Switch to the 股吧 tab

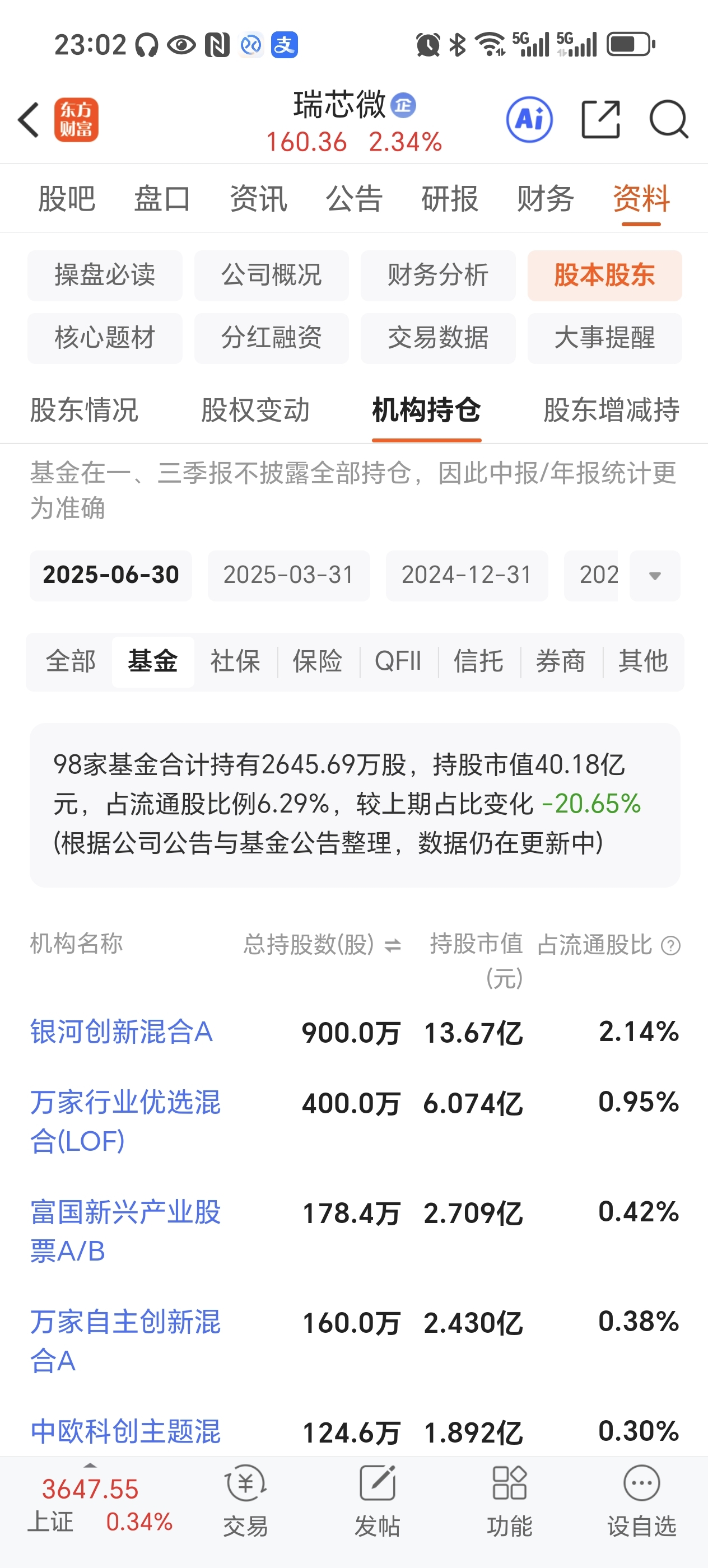66,198
